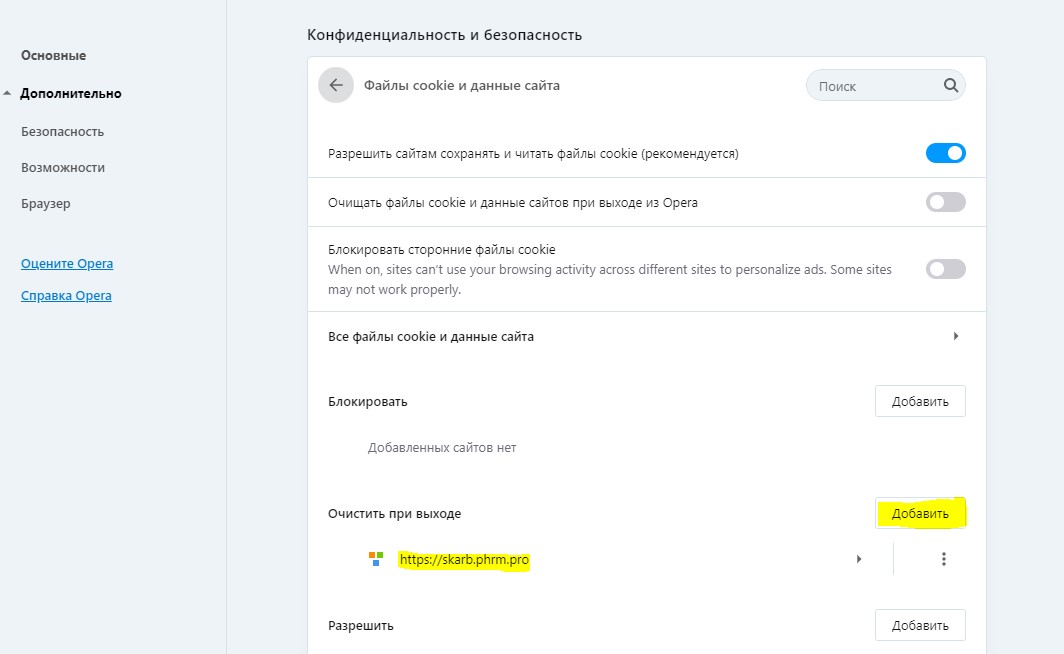
Task: Open three-dot menu for skarb.phrm.pro
Action: (x=943, y=560)
